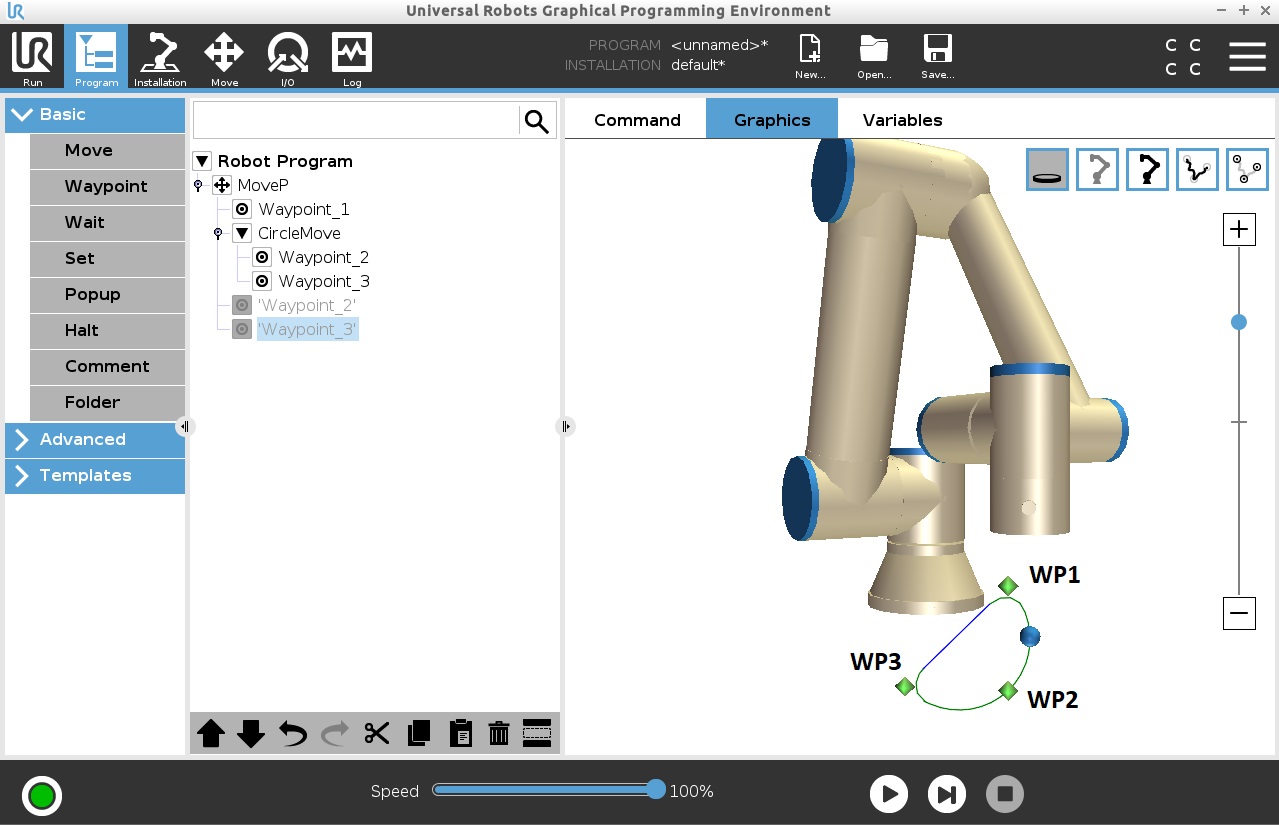
Task: Move node up with up arrow
Action: coord(211,733)
